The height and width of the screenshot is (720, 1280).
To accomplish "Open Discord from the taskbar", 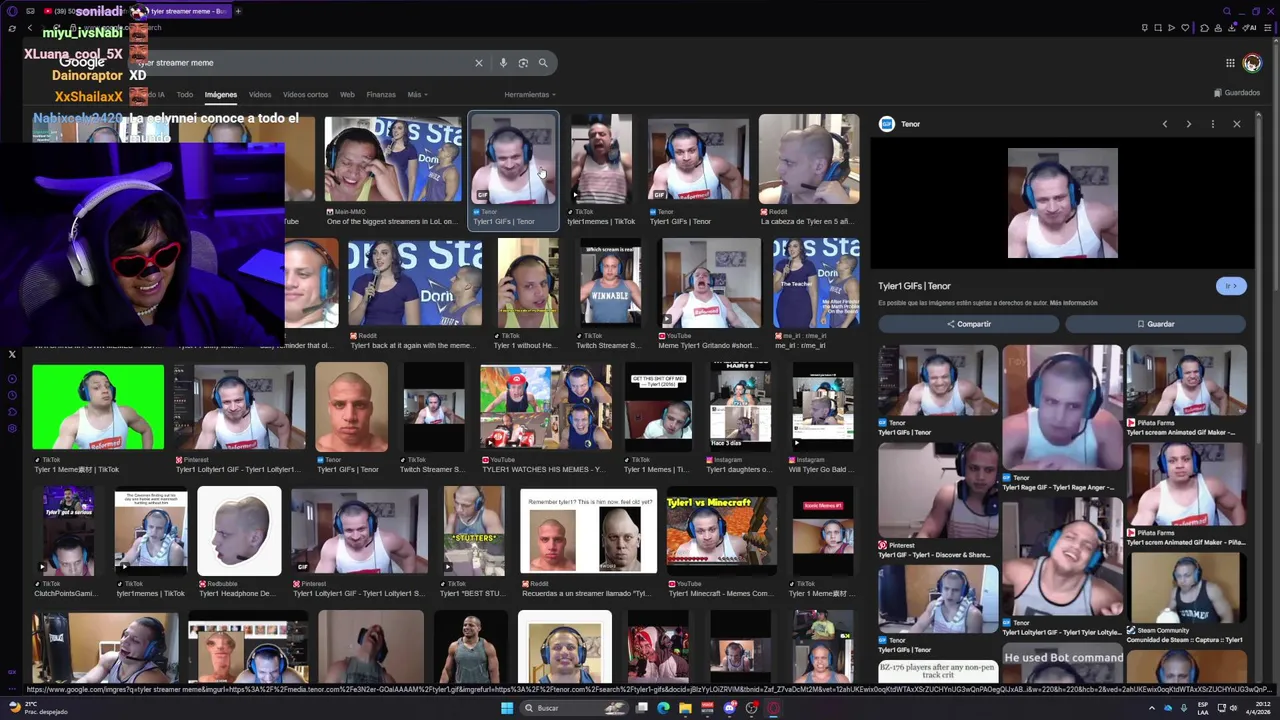I will (x=730, y=708).
